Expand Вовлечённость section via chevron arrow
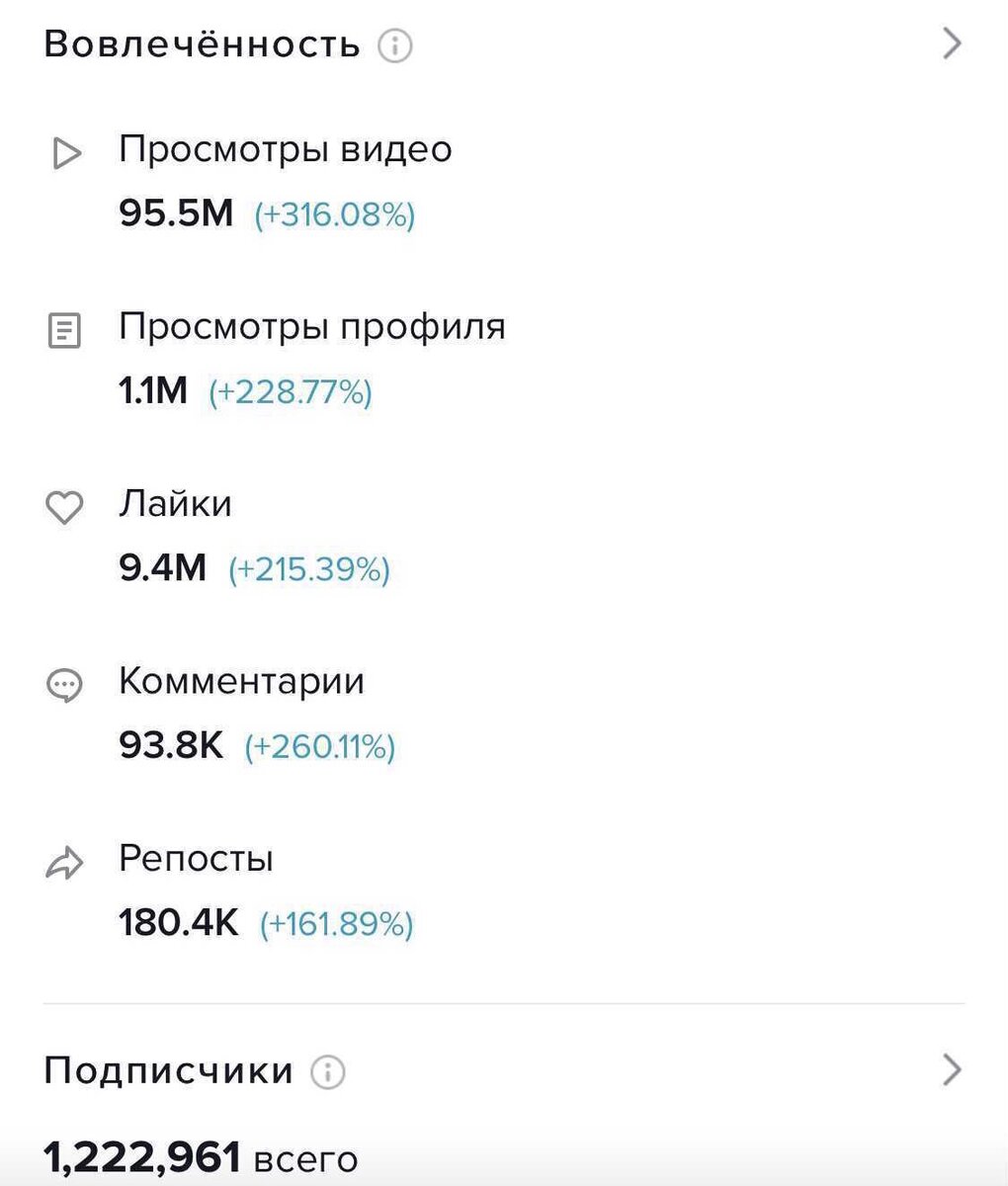1008x1186 pixels. [x=952, y=43]
